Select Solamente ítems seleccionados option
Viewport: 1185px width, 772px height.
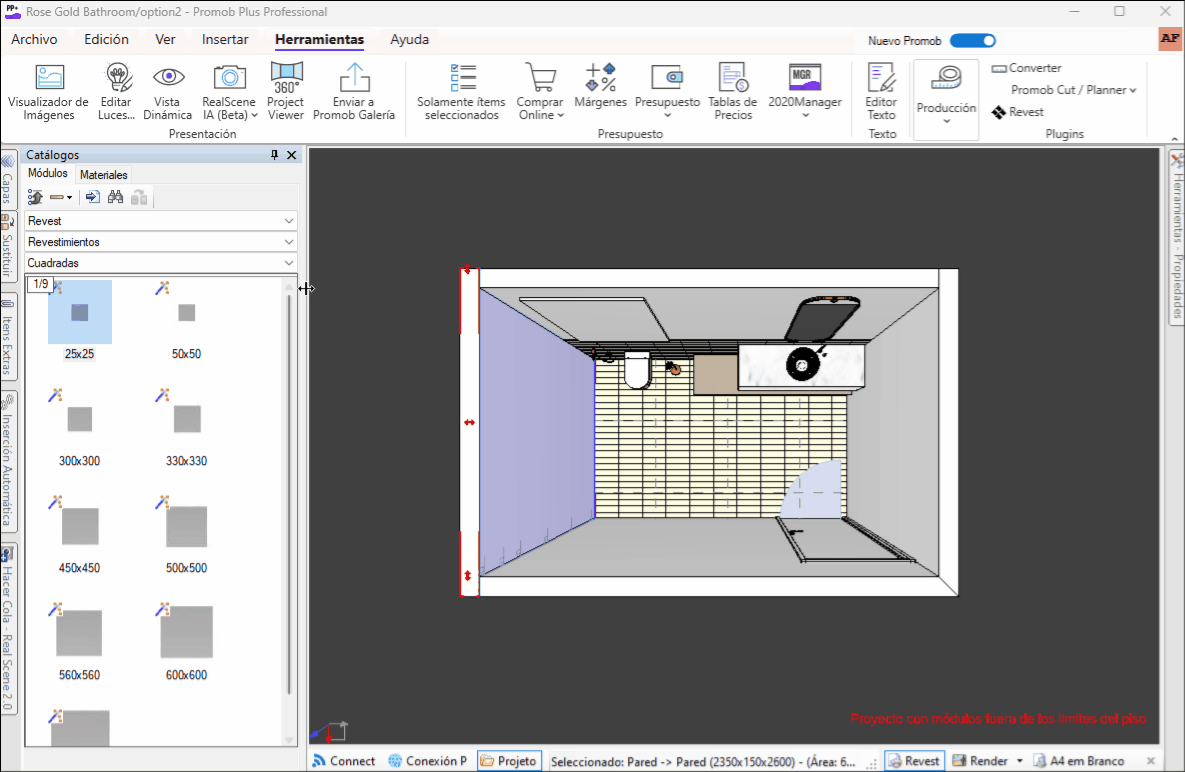point(461,91)
